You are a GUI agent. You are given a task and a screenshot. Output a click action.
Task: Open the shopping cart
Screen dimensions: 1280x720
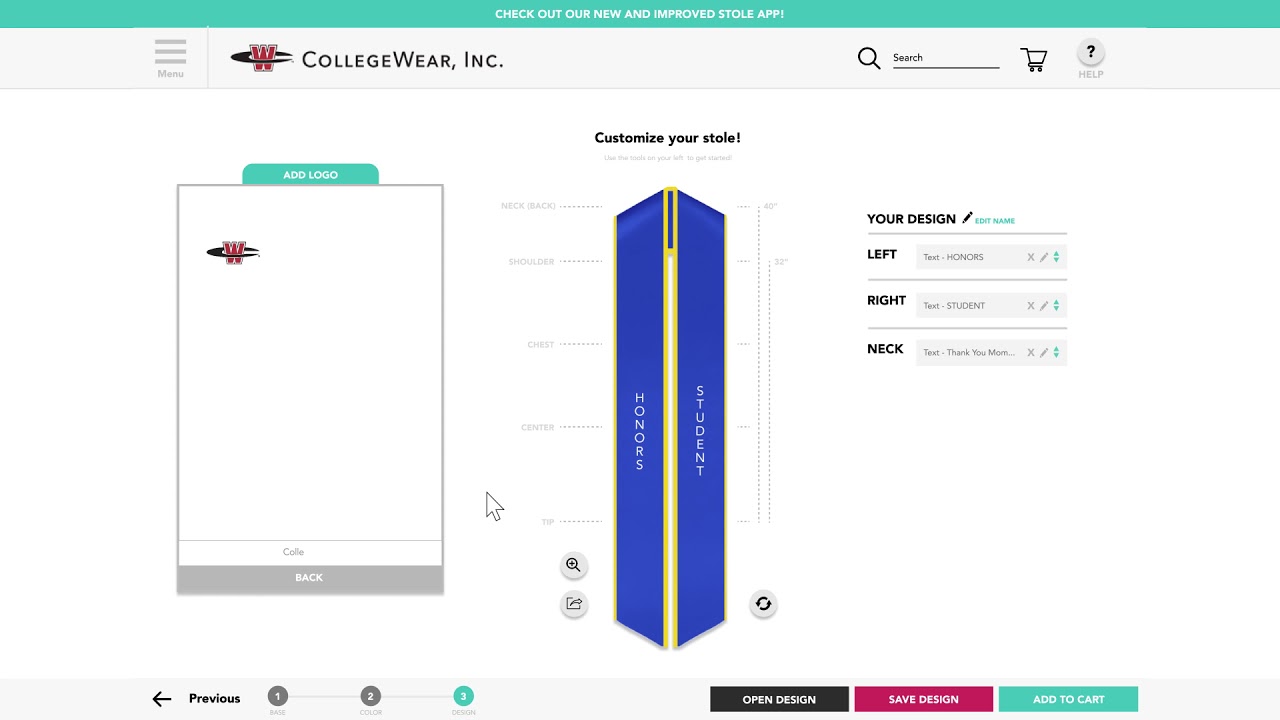point(1033,59)
